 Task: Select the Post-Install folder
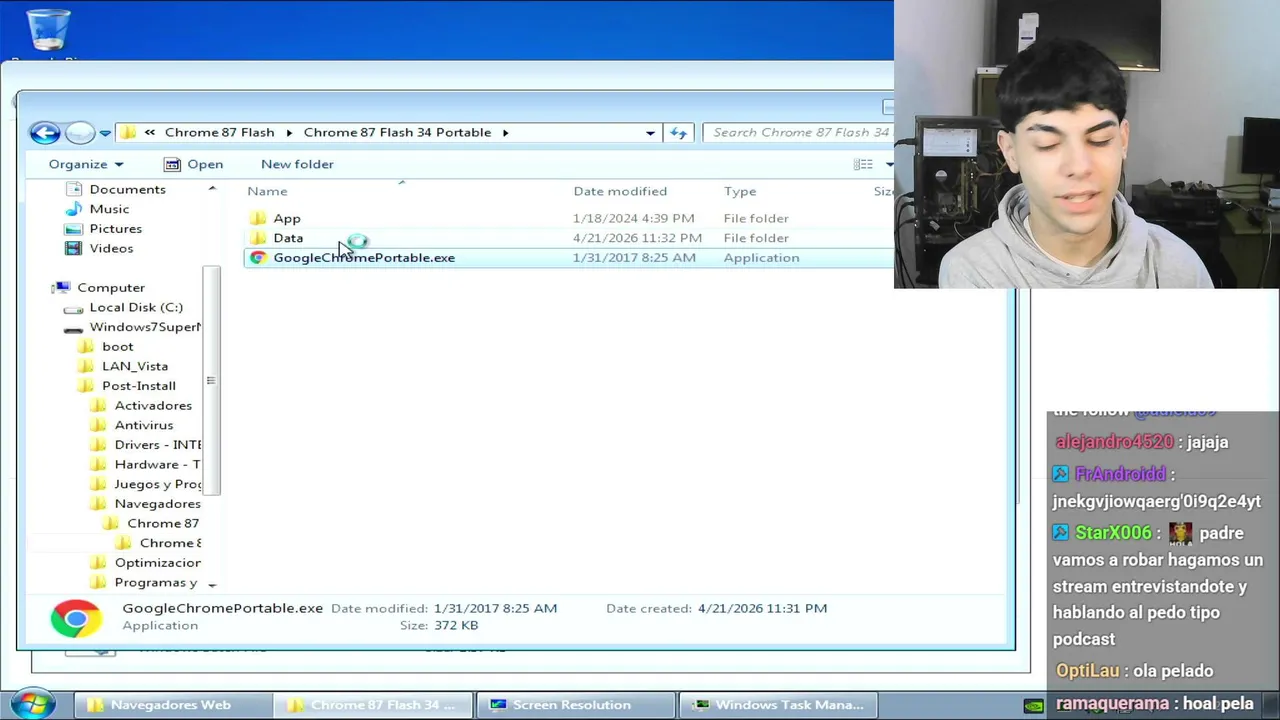138,386
